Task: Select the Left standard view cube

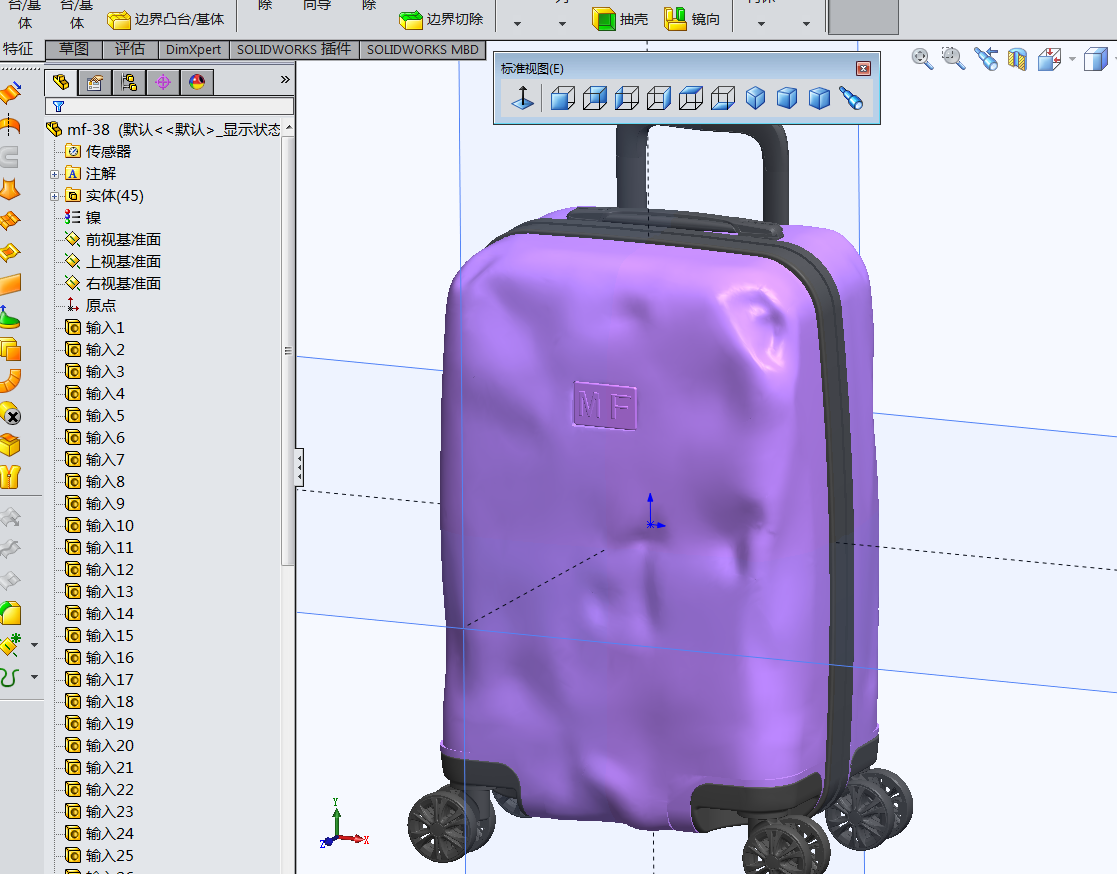Action: coord(627,98)
